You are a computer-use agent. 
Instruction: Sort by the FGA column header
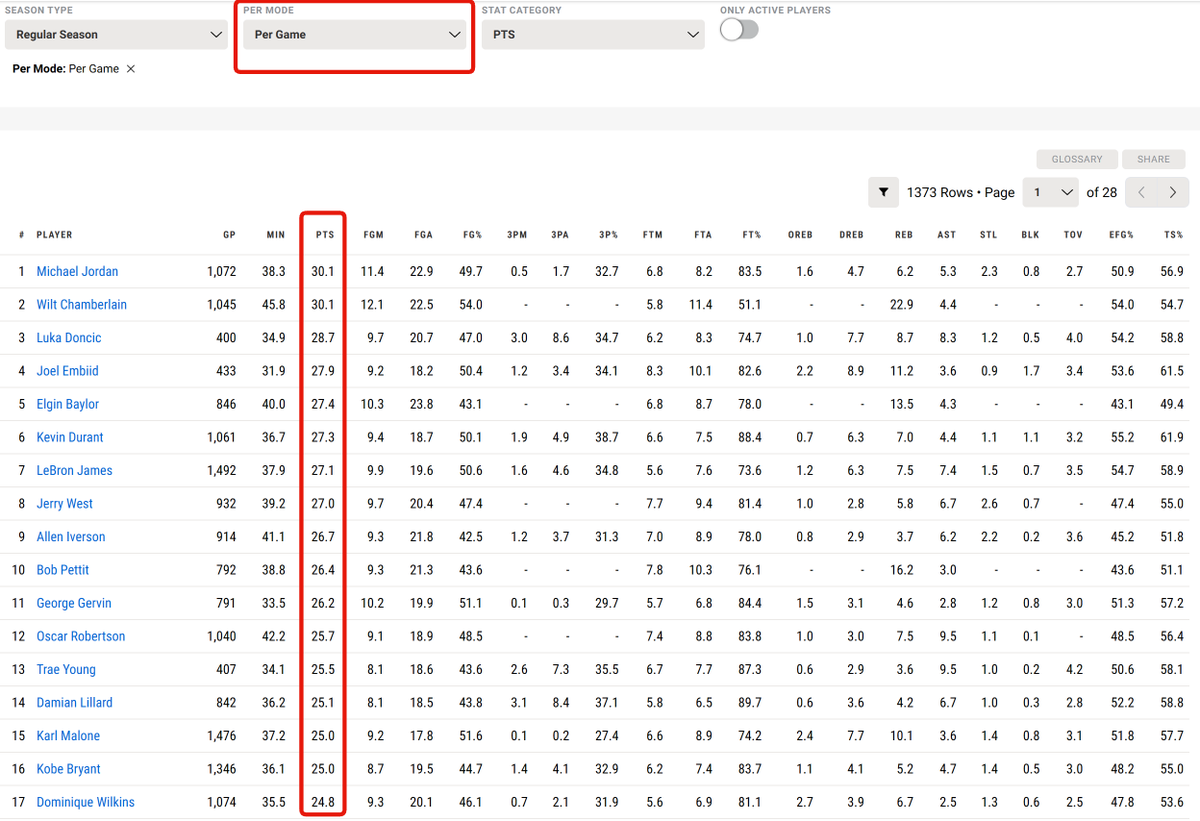coord(423,235)
